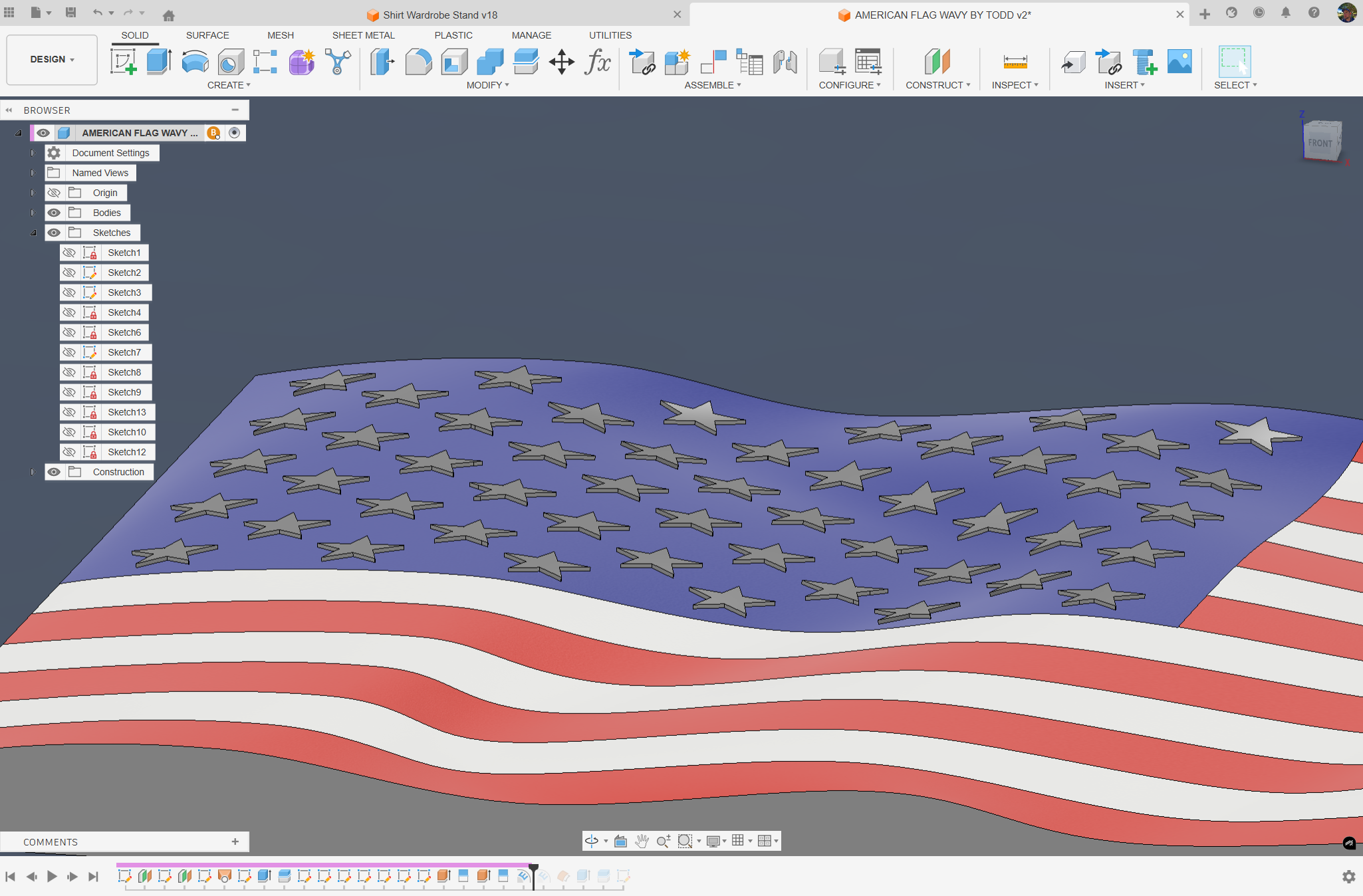Screen dimensions: 1363x896
Task: Jump to timeline beginning
Action: coord(10,877)
